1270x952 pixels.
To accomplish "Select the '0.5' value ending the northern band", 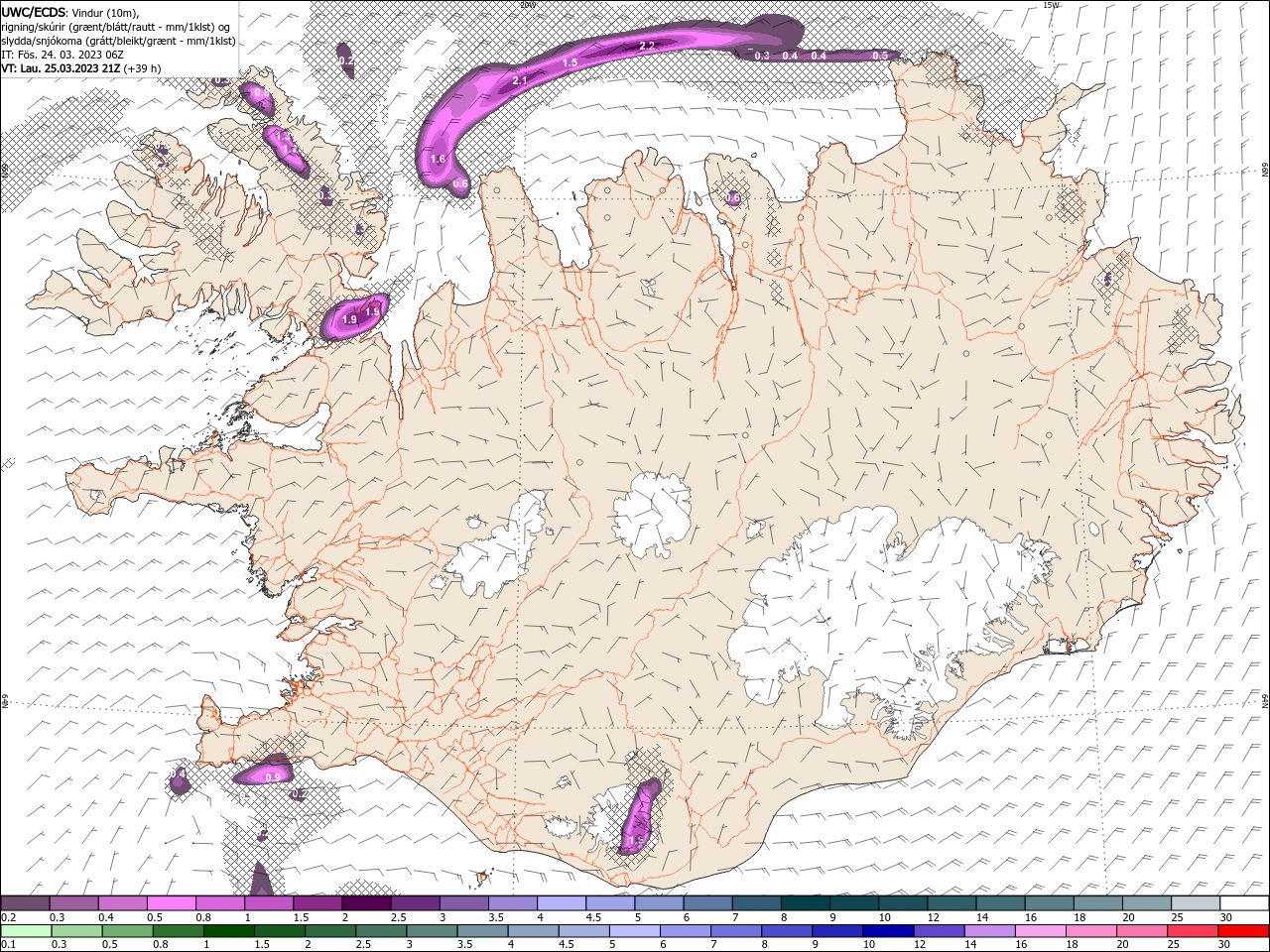I will 879,56.
